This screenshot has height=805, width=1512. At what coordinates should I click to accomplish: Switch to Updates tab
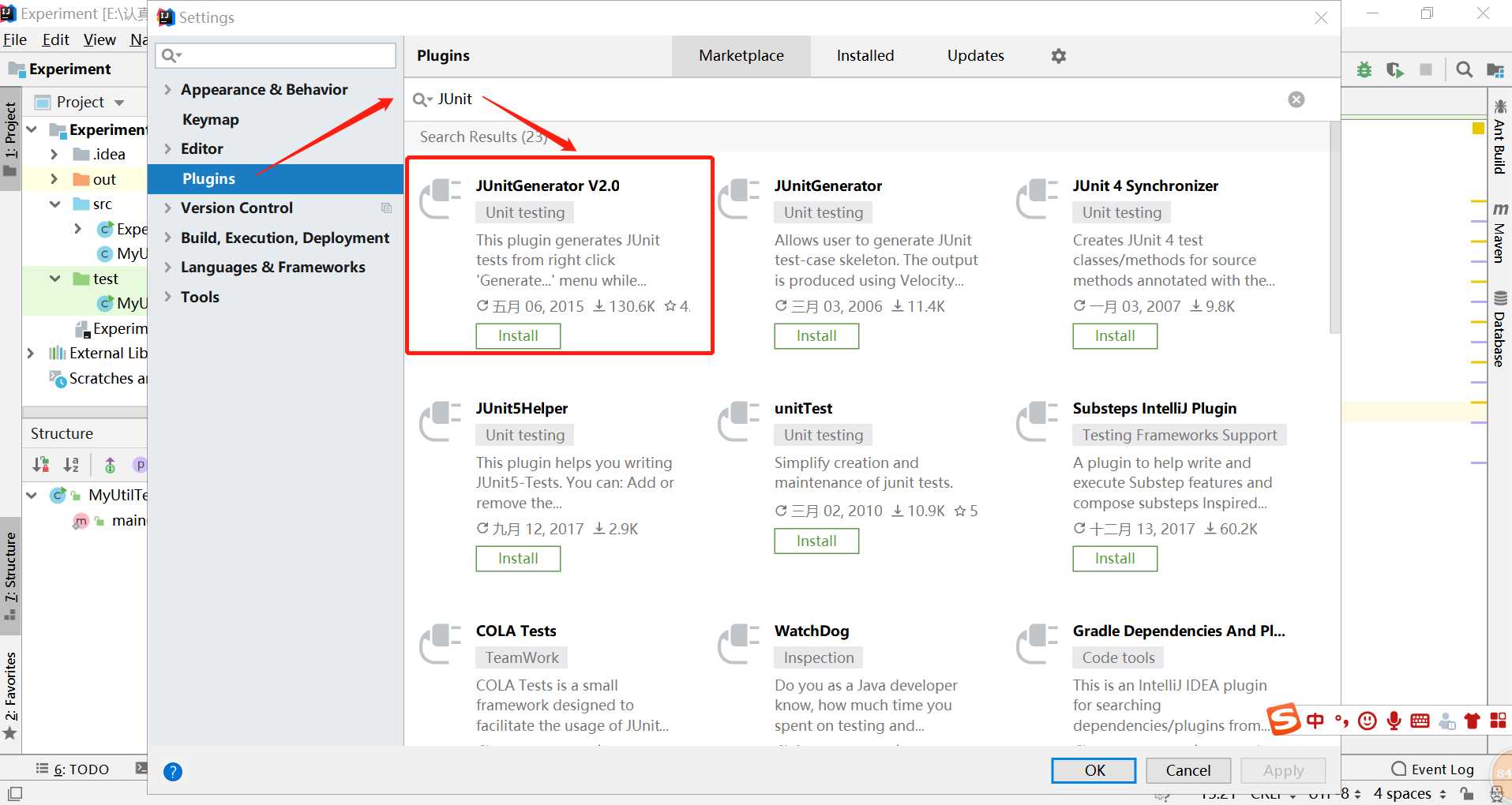pos(976,56)
